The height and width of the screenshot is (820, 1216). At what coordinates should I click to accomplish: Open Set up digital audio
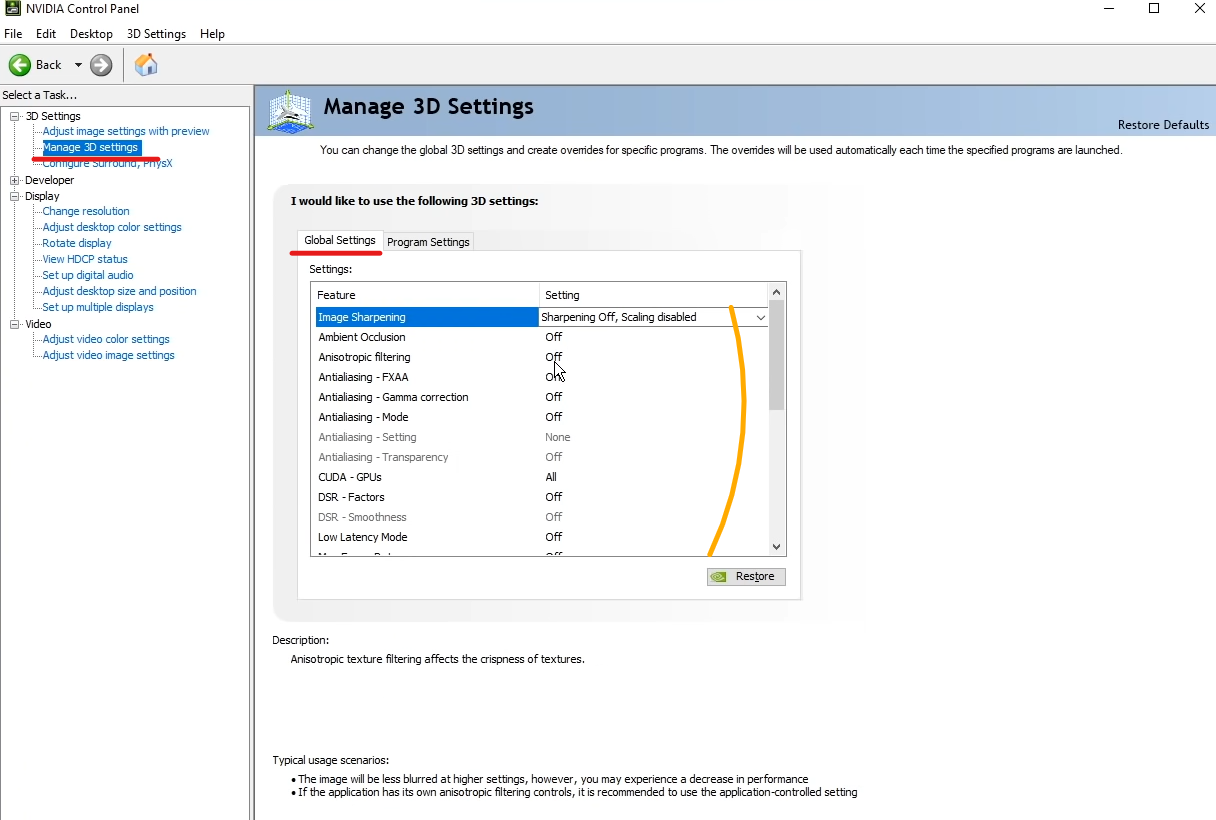(88, 275)
